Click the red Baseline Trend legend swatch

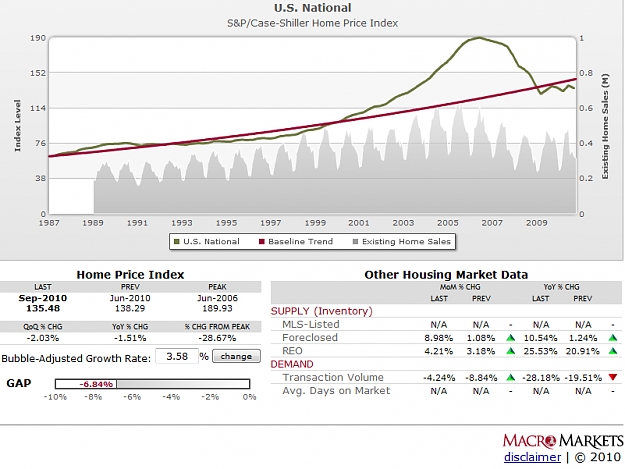pyautogui.click(x=262, y=241)
